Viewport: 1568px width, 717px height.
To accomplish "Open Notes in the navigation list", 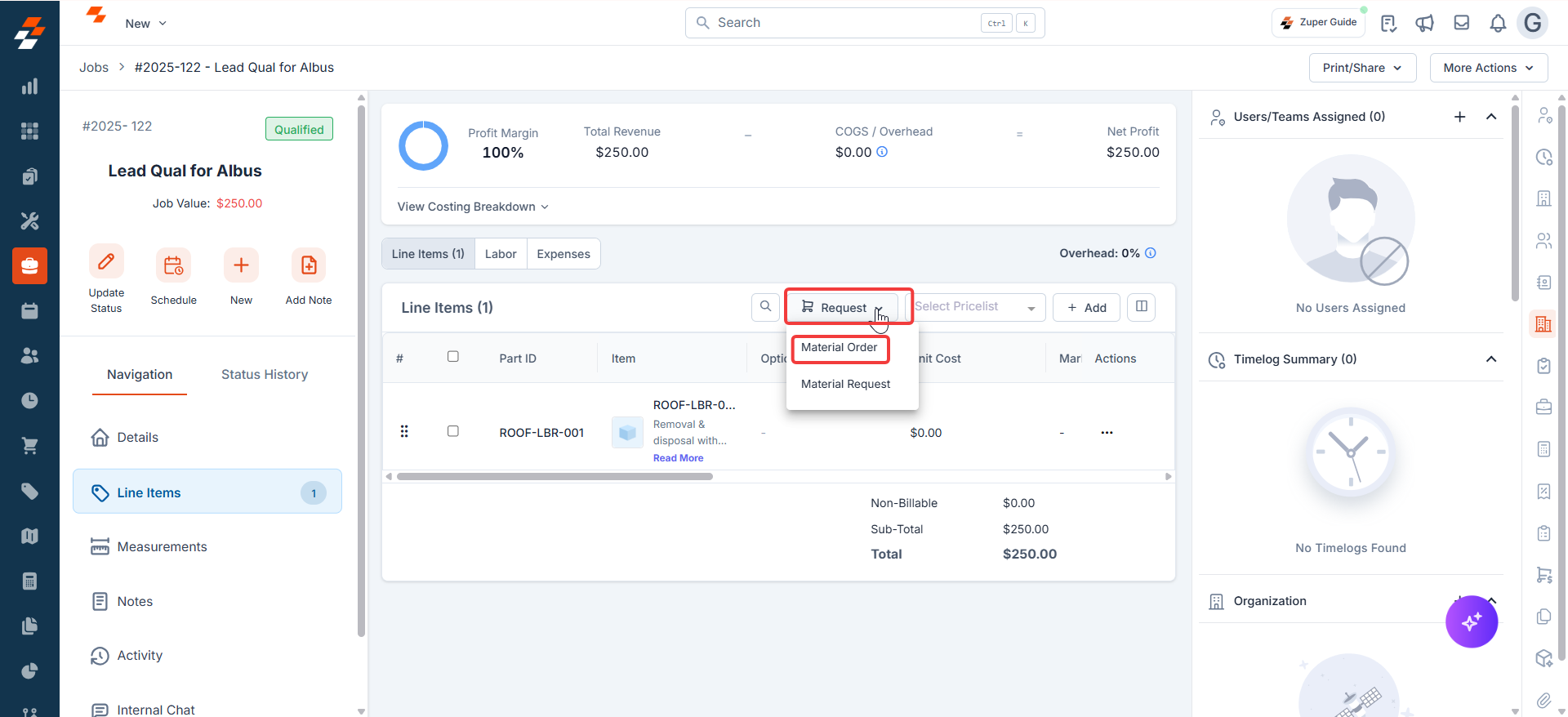I will (207, 602).
